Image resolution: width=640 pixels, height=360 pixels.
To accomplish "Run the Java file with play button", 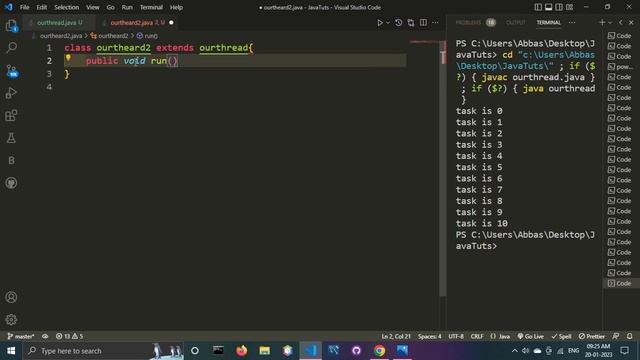I will tap(380, 23).
